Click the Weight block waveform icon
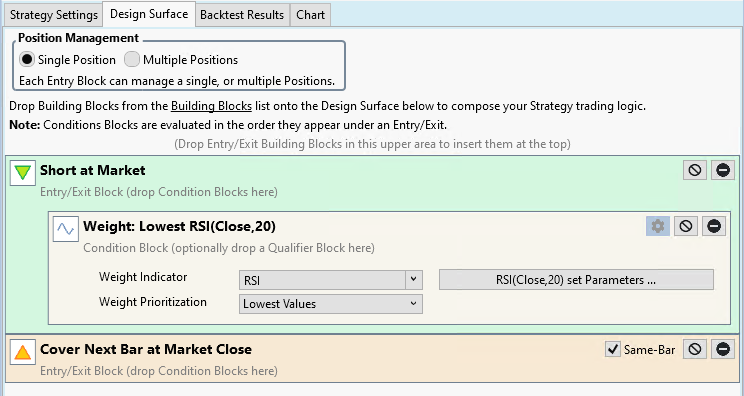Screen dimensions: 744x396 (x=65, y=229)
